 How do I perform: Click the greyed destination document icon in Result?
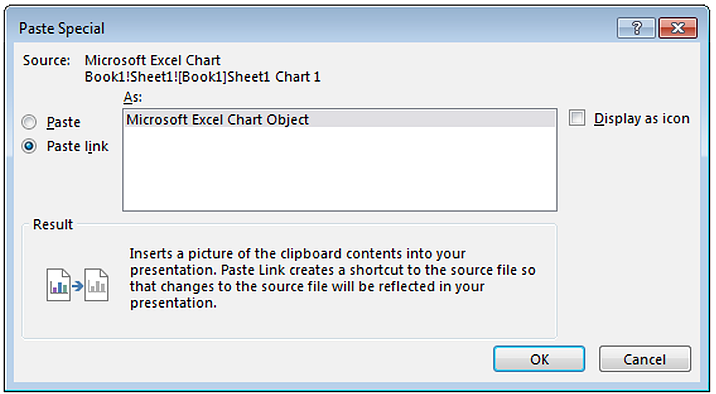point(96,285)
